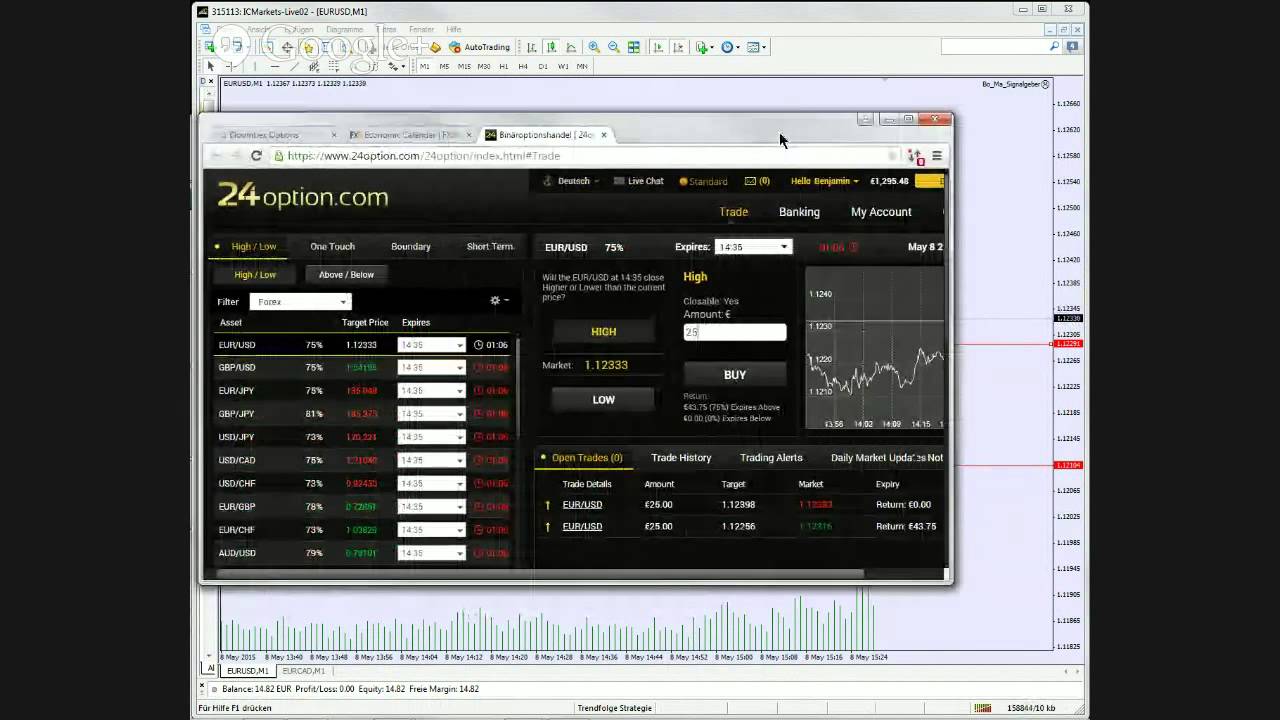Viewport: 1280px width, 720px height.
Task: Enable chart shift in MetaTrader toolbar
Action: (677, 47)
